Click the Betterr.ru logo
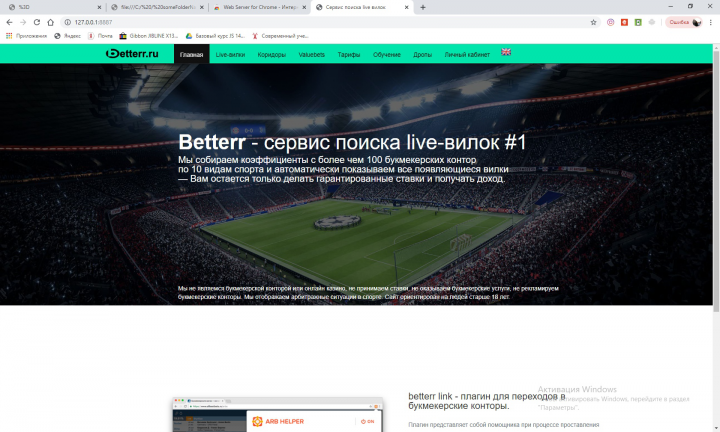The height and width of the screenshot is (432, 720). 132,54
